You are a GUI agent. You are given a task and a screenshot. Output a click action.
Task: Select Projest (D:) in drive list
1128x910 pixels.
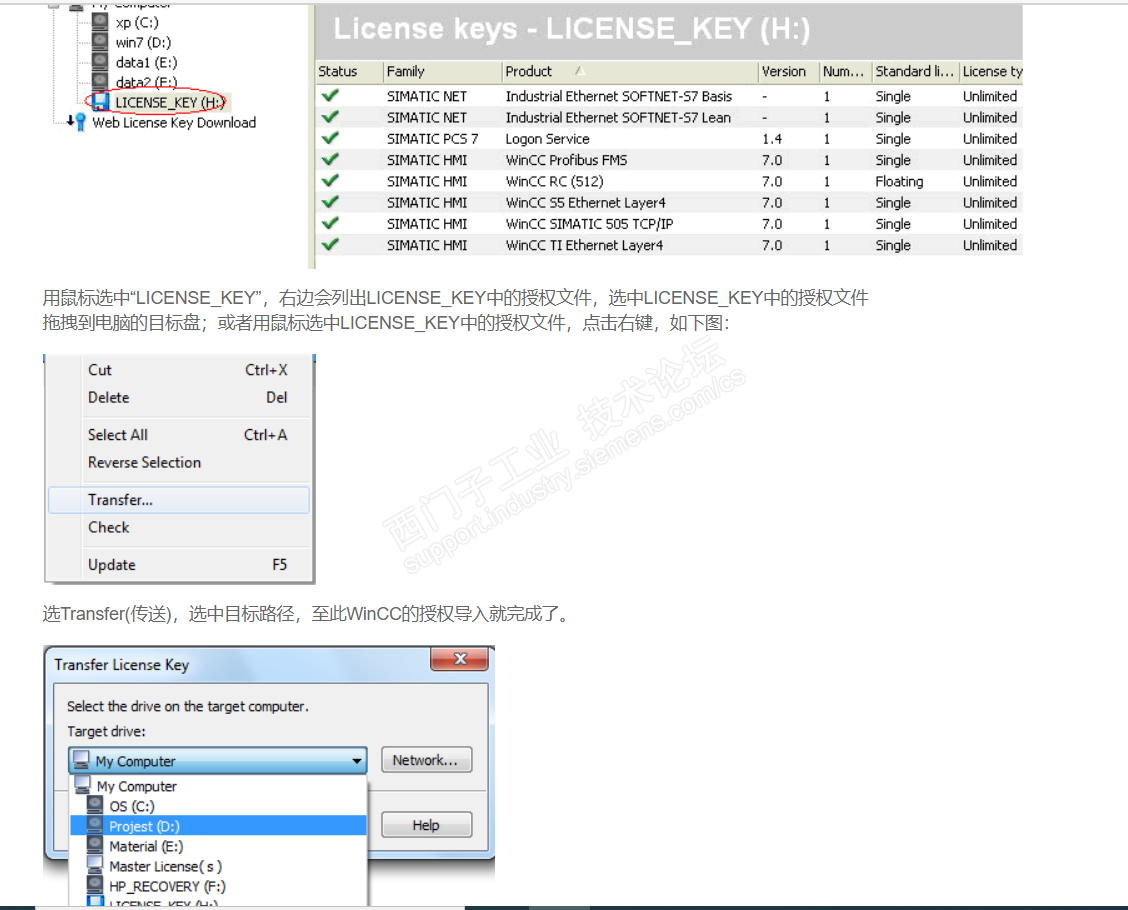point(218,825)
